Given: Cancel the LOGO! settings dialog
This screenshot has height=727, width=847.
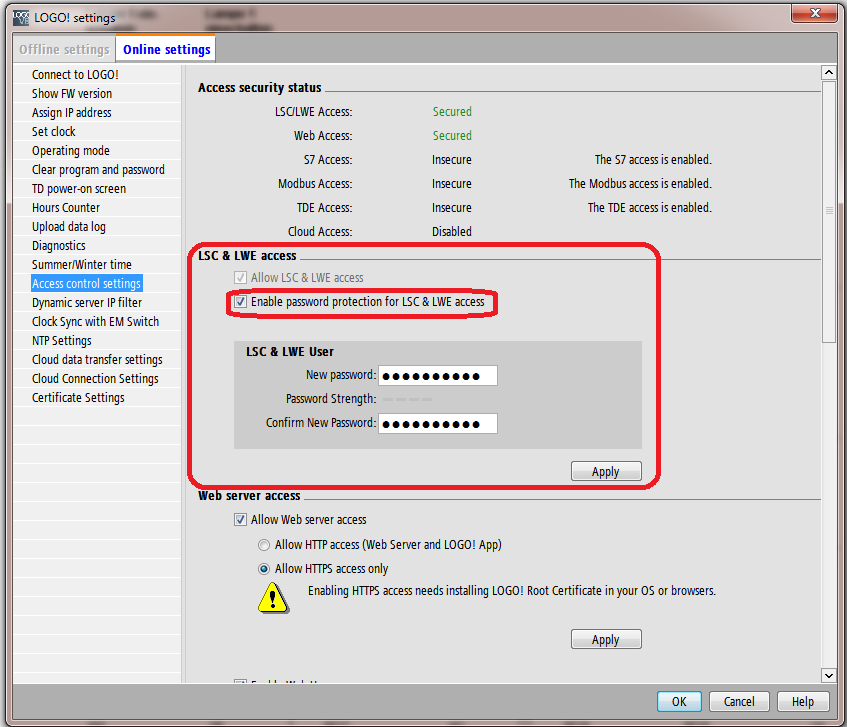Looking at the screenshot, I should (x=739, y=702).
